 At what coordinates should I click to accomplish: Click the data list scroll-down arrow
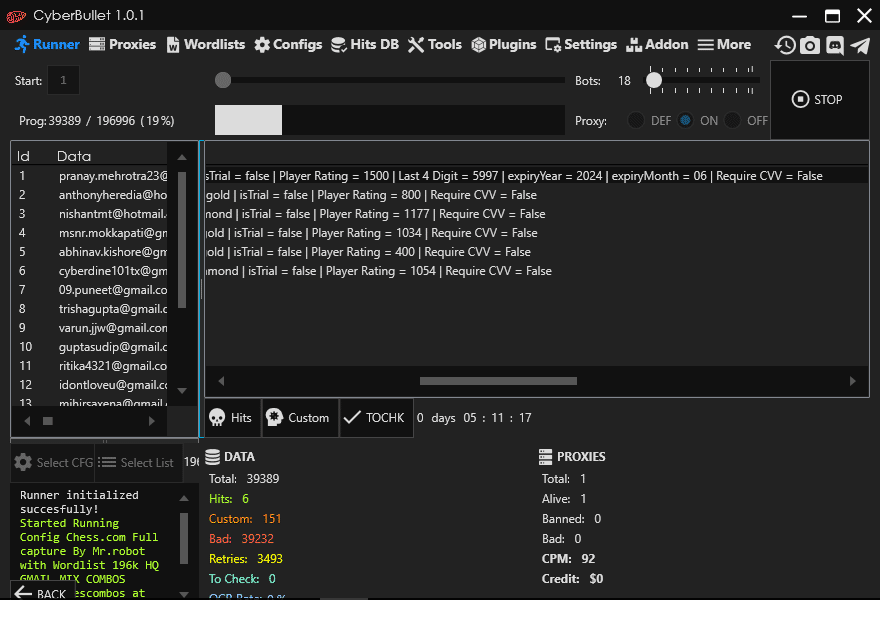(x=182, y=390)
